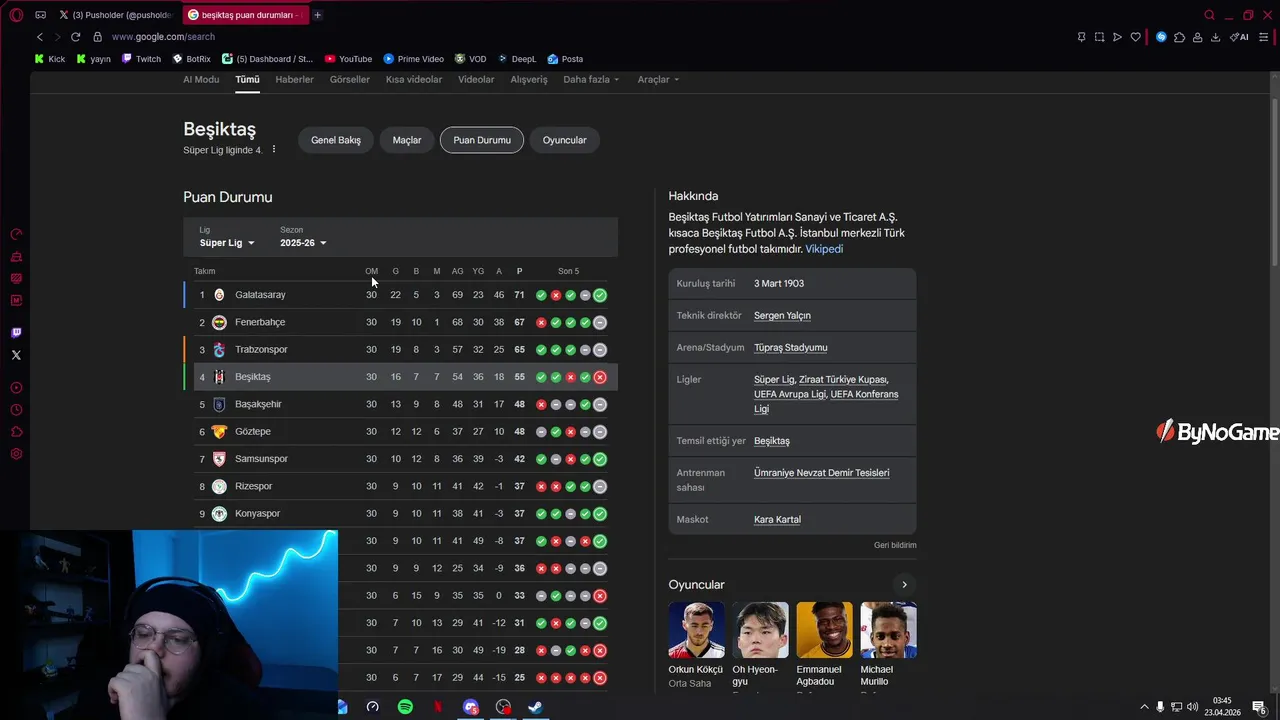Select the Pusholder X browser tab
Viewport: 1280px width, 720px height.
pyautogui.click(x=117, y=15)
